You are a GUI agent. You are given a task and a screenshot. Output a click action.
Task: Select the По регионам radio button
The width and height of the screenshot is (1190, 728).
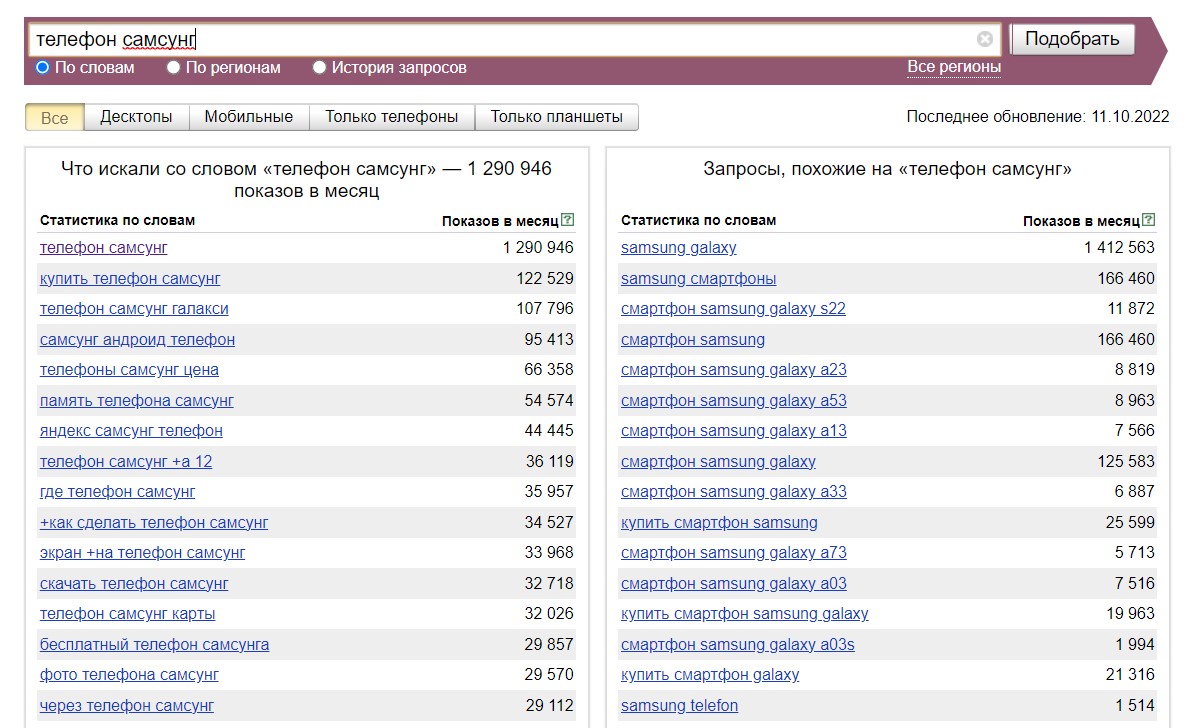point(174,68)
